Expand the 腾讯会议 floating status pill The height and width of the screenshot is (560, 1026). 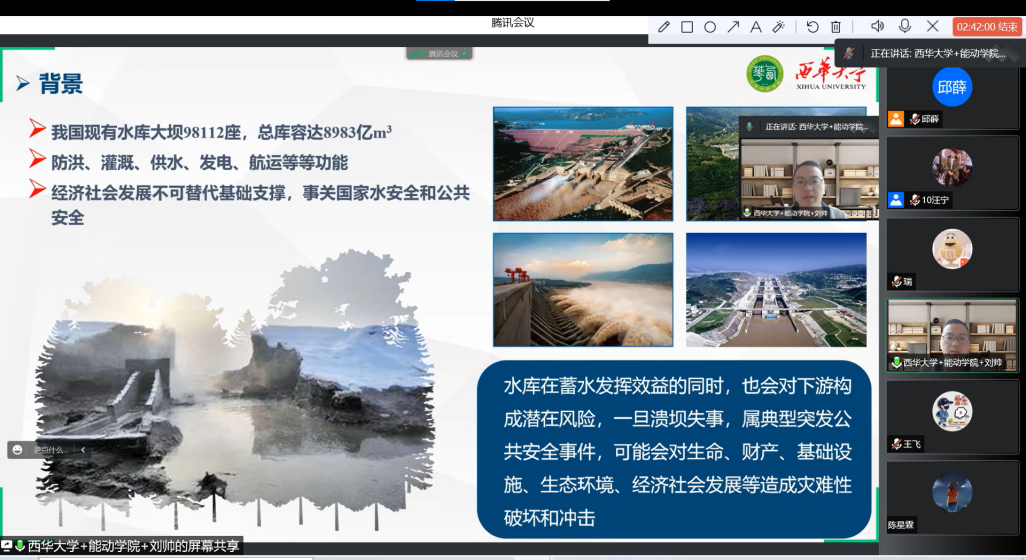(438, 54)
